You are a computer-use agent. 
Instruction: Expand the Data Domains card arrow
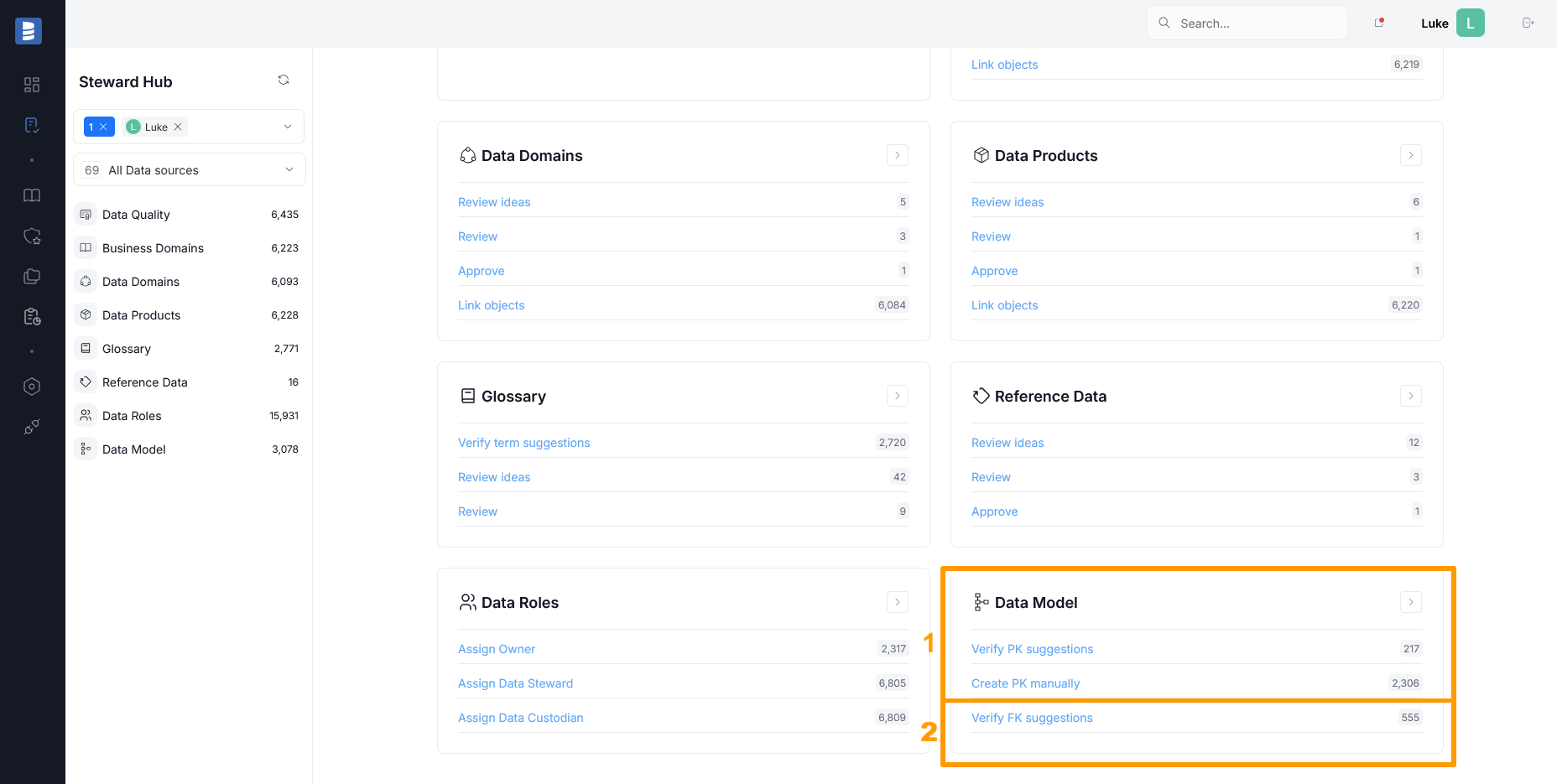pyautogui.click(x=897, y=156)
